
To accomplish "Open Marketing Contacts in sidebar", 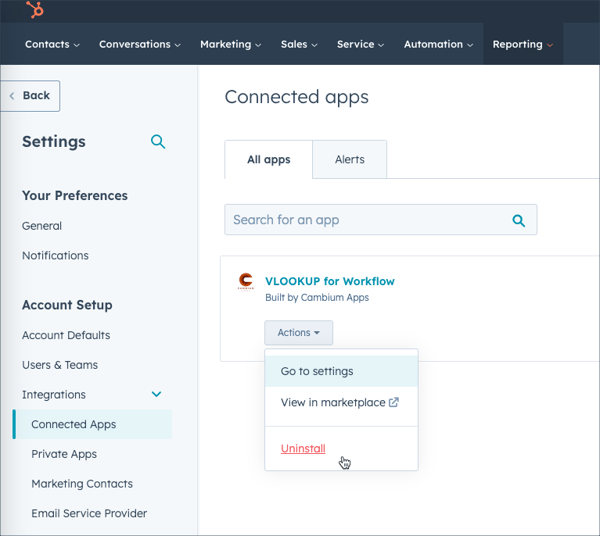I will click(82, 484).
